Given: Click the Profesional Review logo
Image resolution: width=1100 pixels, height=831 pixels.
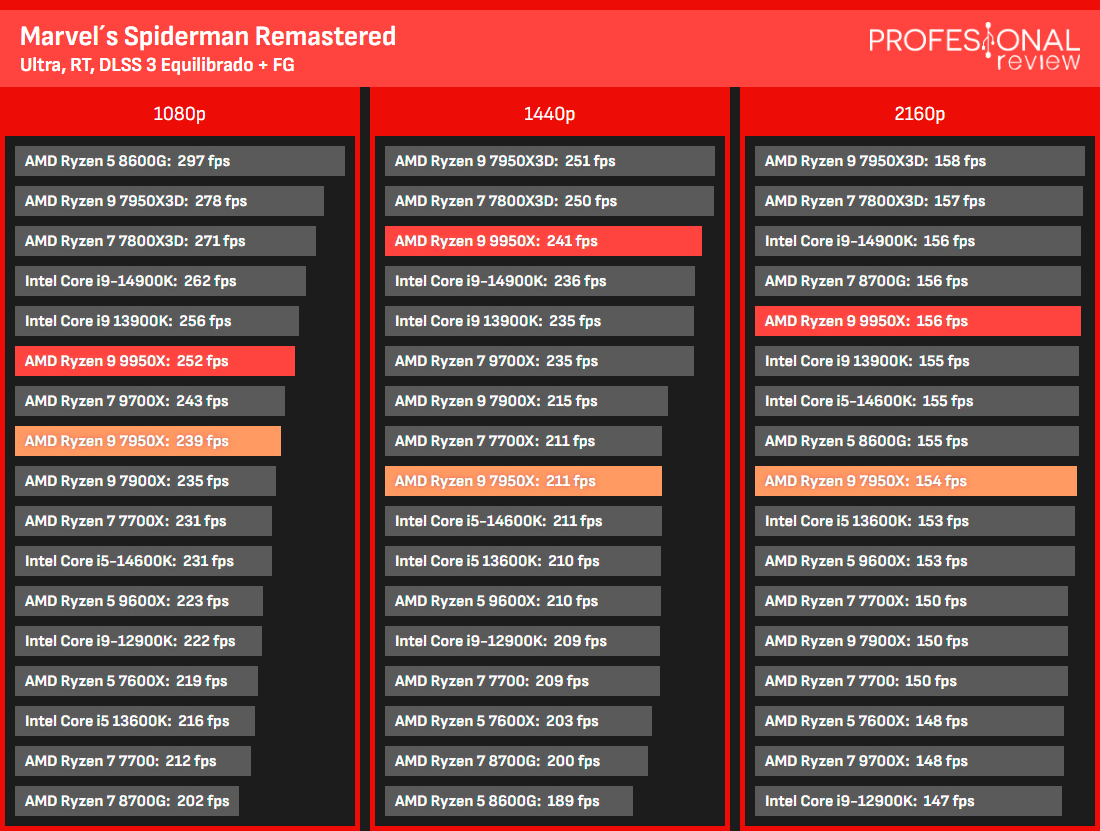Looking at the screenshot, I should (x=974, y=47).
